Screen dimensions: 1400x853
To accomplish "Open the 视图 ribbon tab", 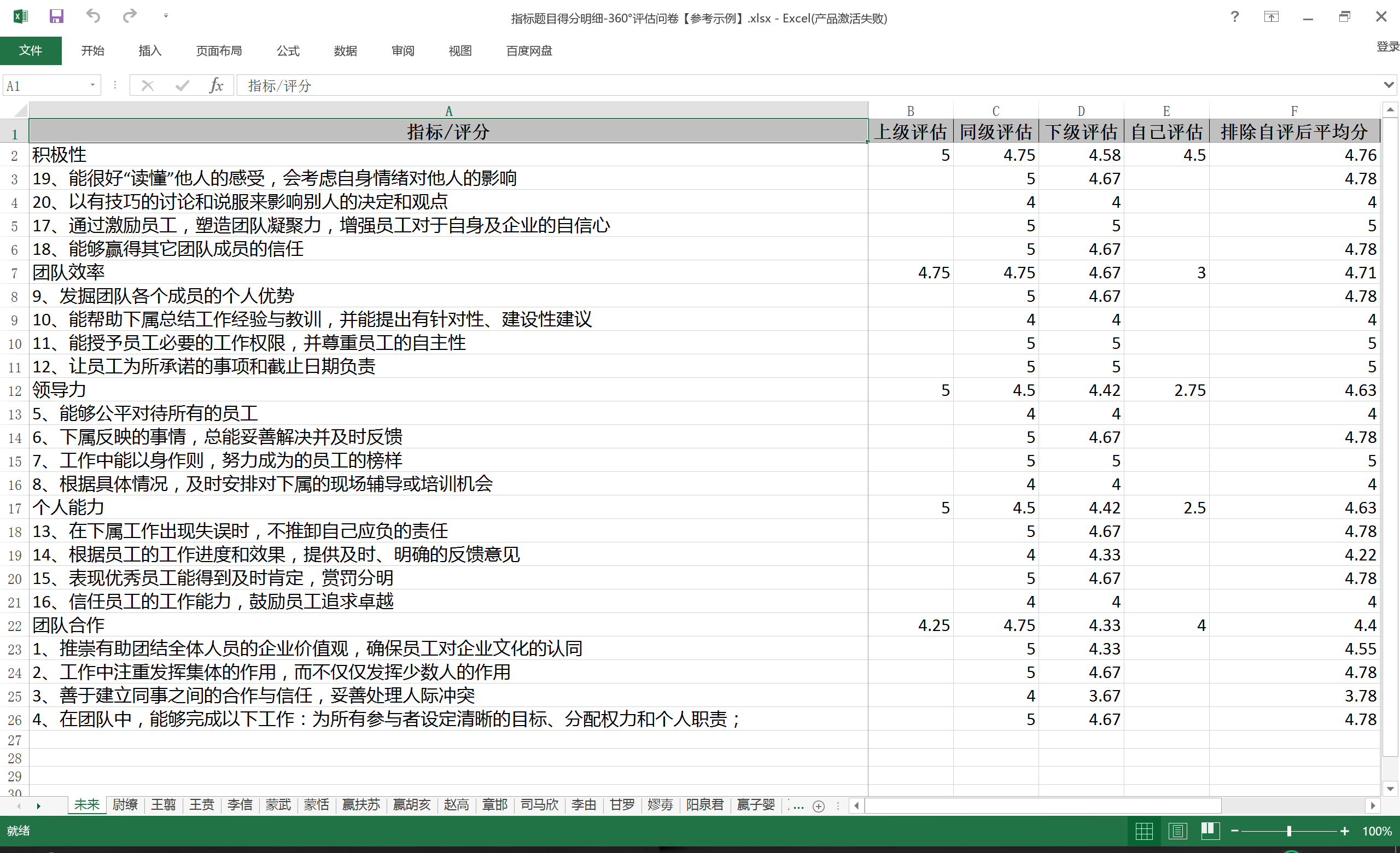I will pos(460,50).
